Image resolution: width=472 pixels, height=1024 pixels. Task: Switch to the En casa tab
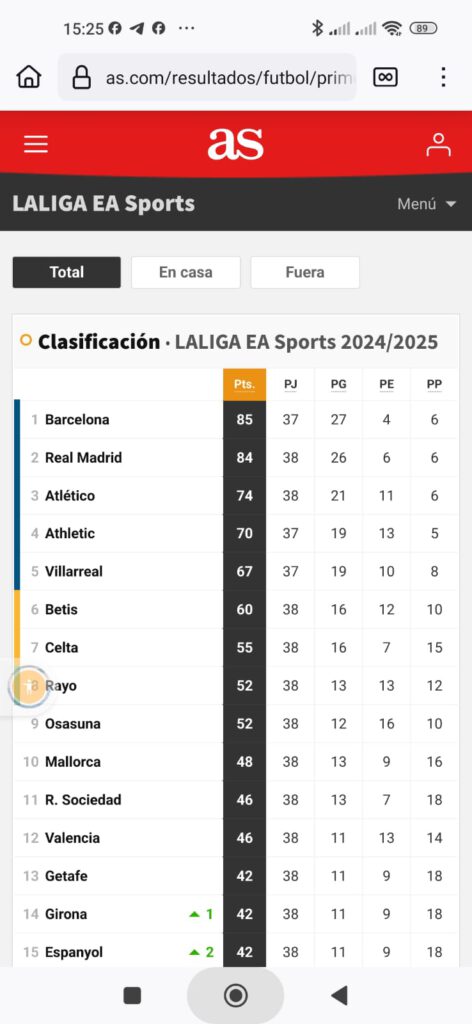(185, 272)
